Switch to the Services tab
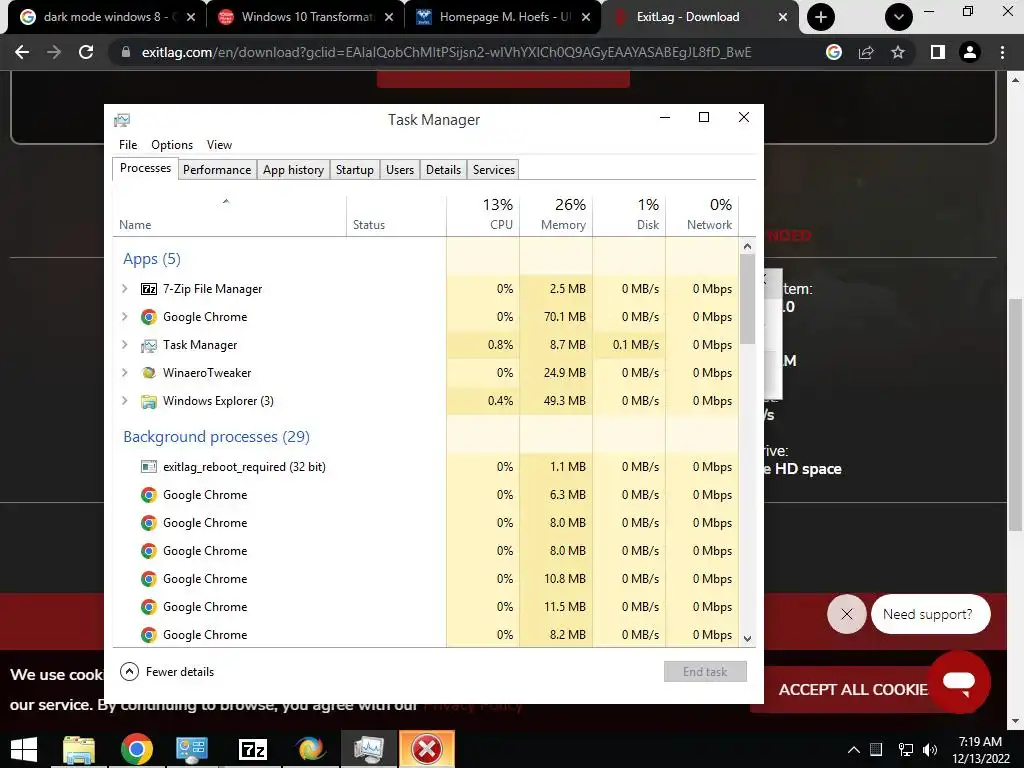 tap(494, 170)
